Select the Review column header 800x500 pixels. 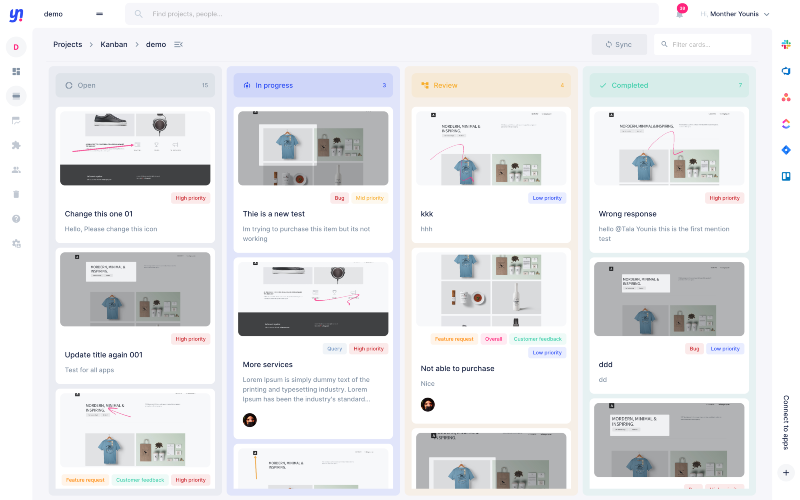(x=491, y=85)
